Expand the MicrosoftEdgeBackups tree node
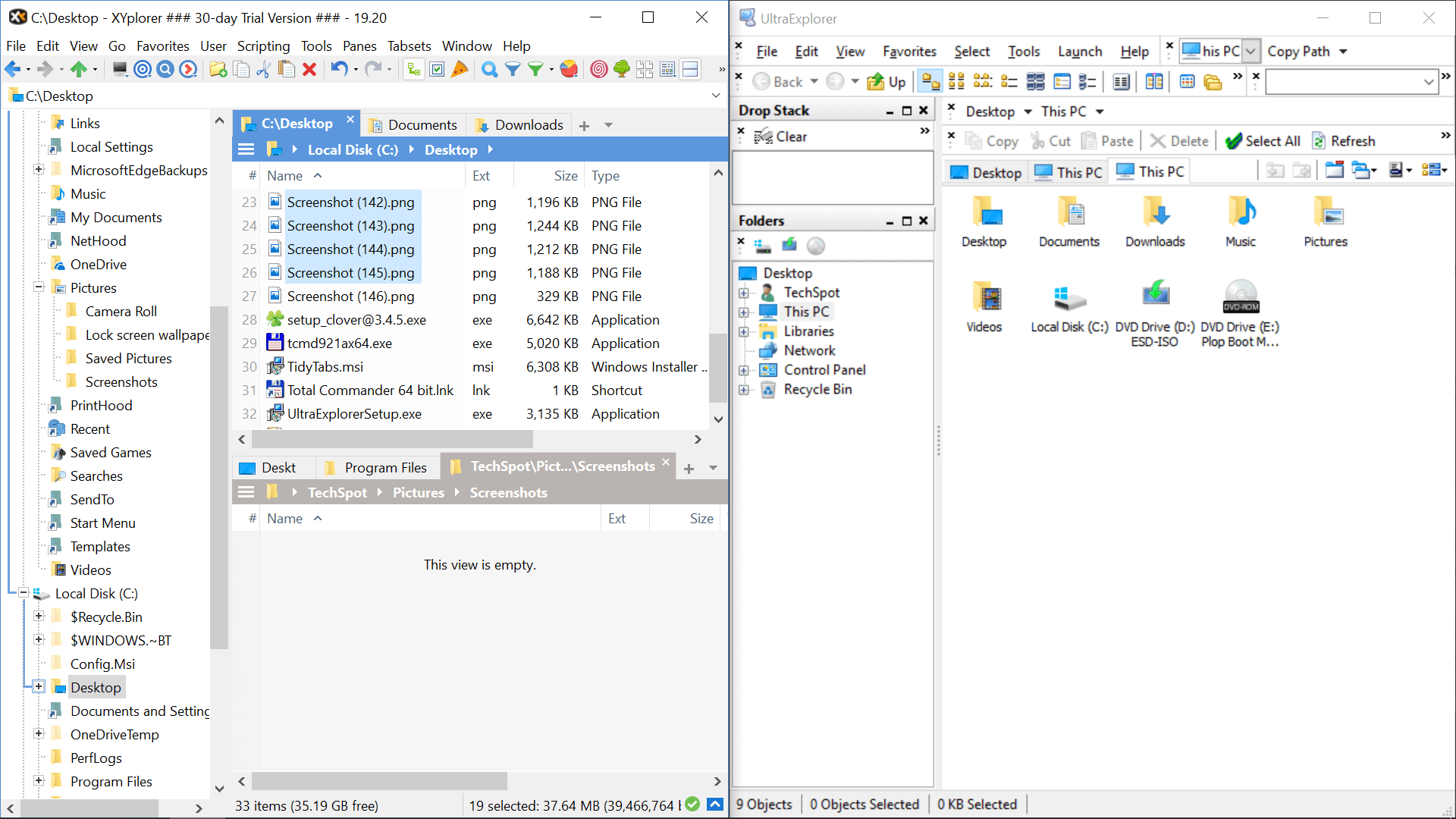The height and width of the screenshot is (819, 1456). click(x=39, y=170)
